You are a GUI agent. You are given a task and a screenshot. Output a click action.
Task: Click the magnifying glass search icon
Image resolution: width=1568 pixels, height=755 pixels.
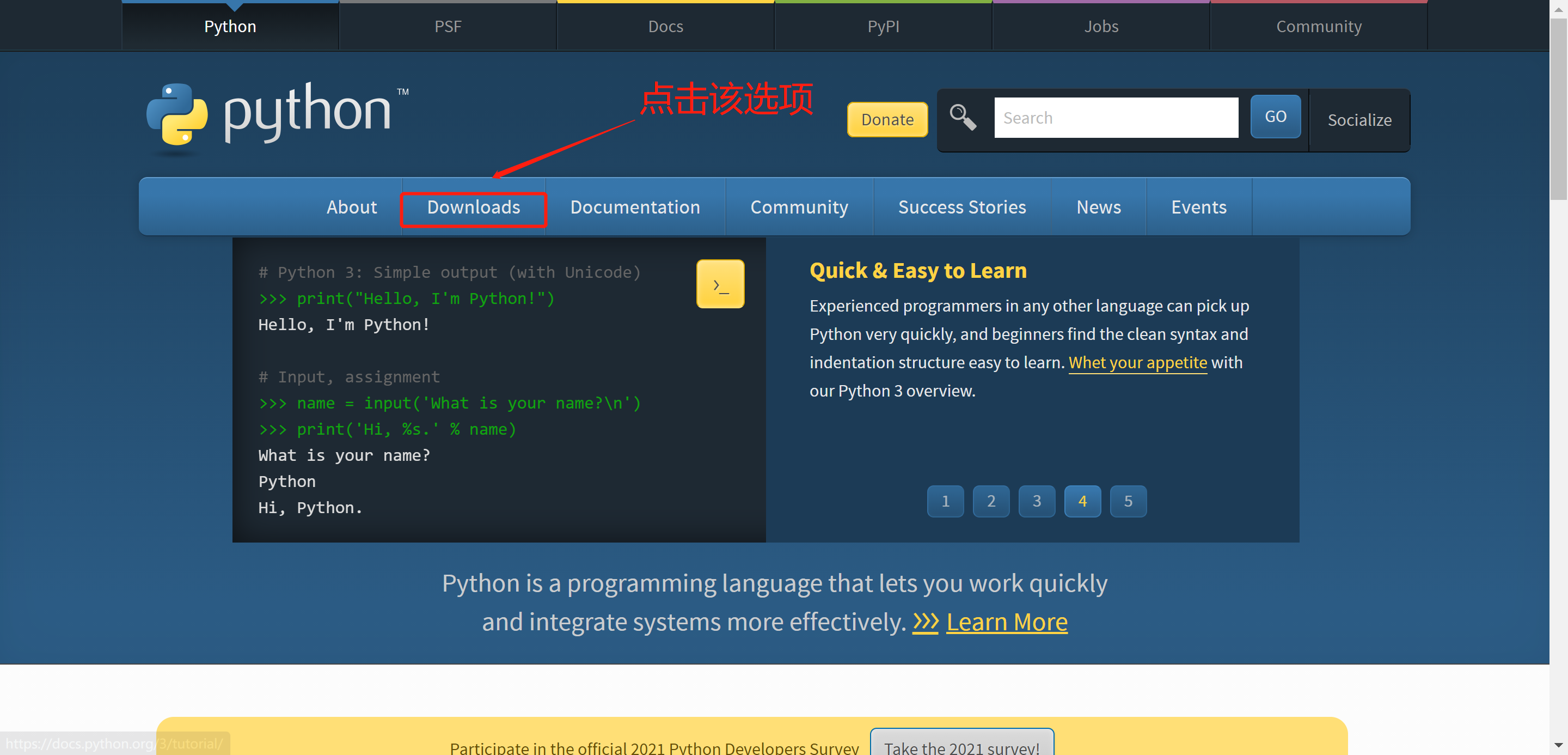pyautogui.click(x=963, y=117)
